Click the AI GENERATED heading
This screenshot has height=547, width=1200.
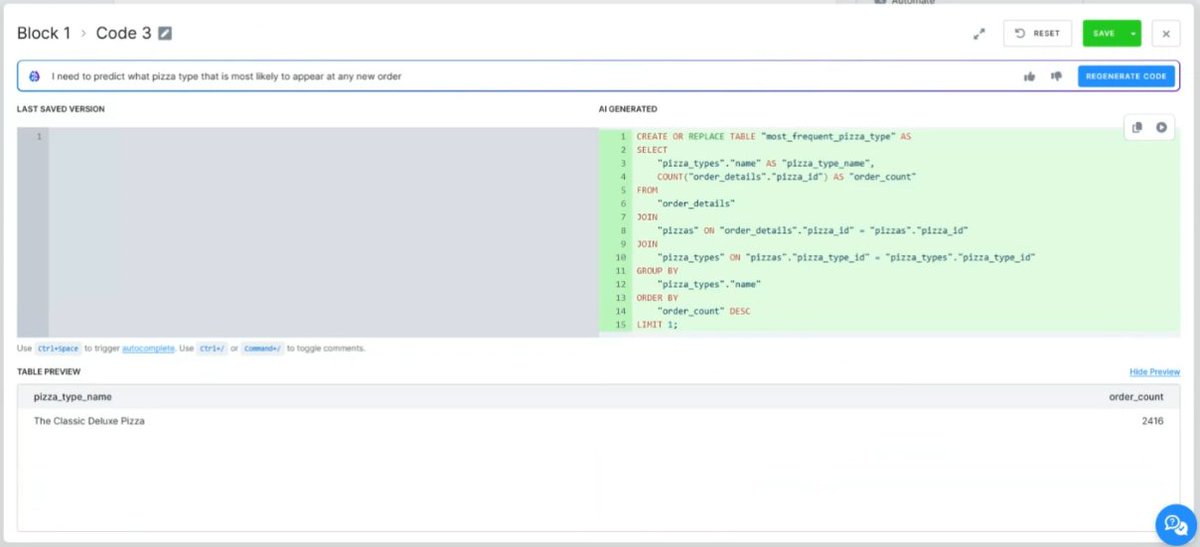click(x=628, y=109)
